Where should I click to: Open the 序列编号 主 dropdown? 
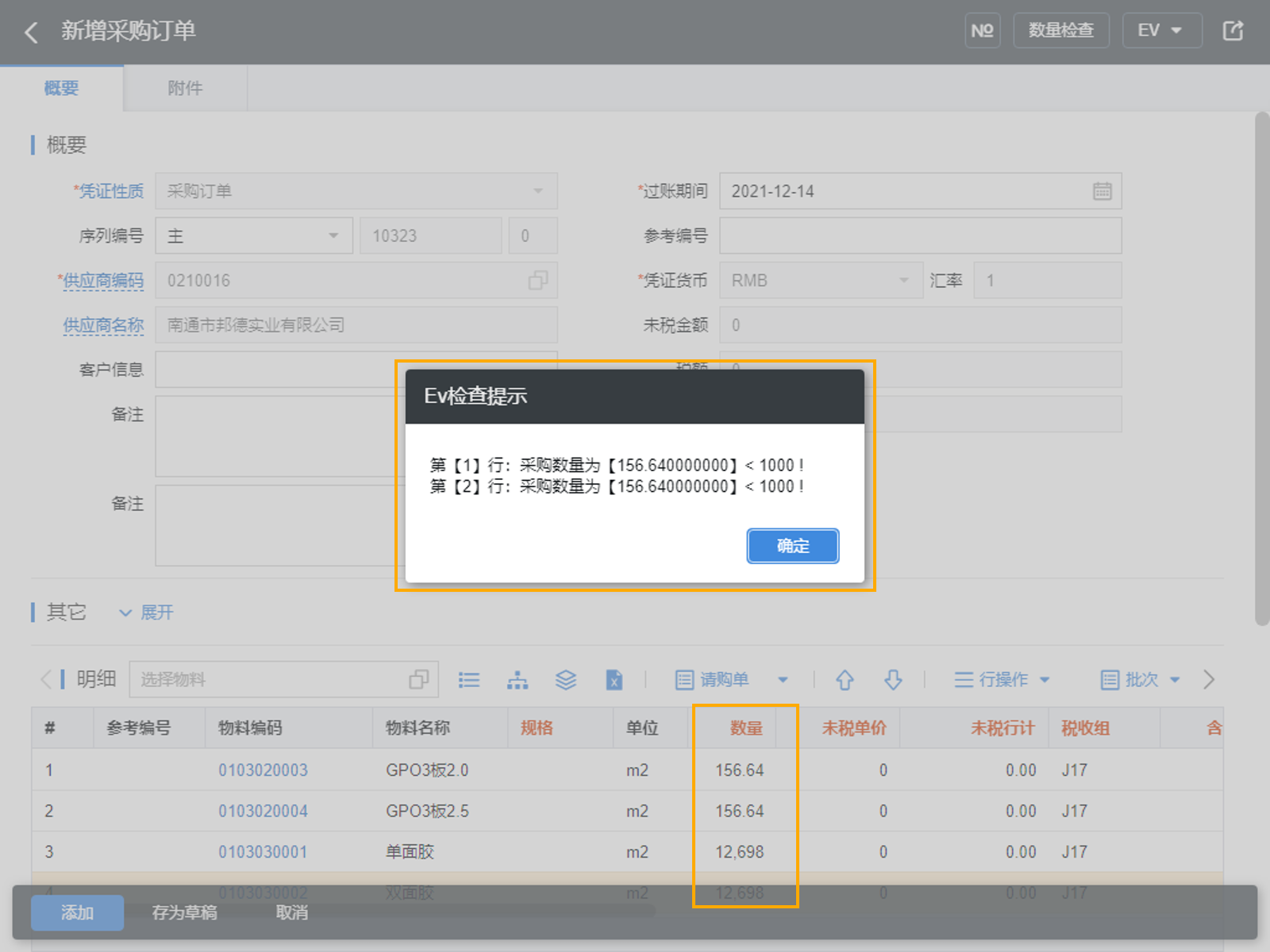coord(254,236)
